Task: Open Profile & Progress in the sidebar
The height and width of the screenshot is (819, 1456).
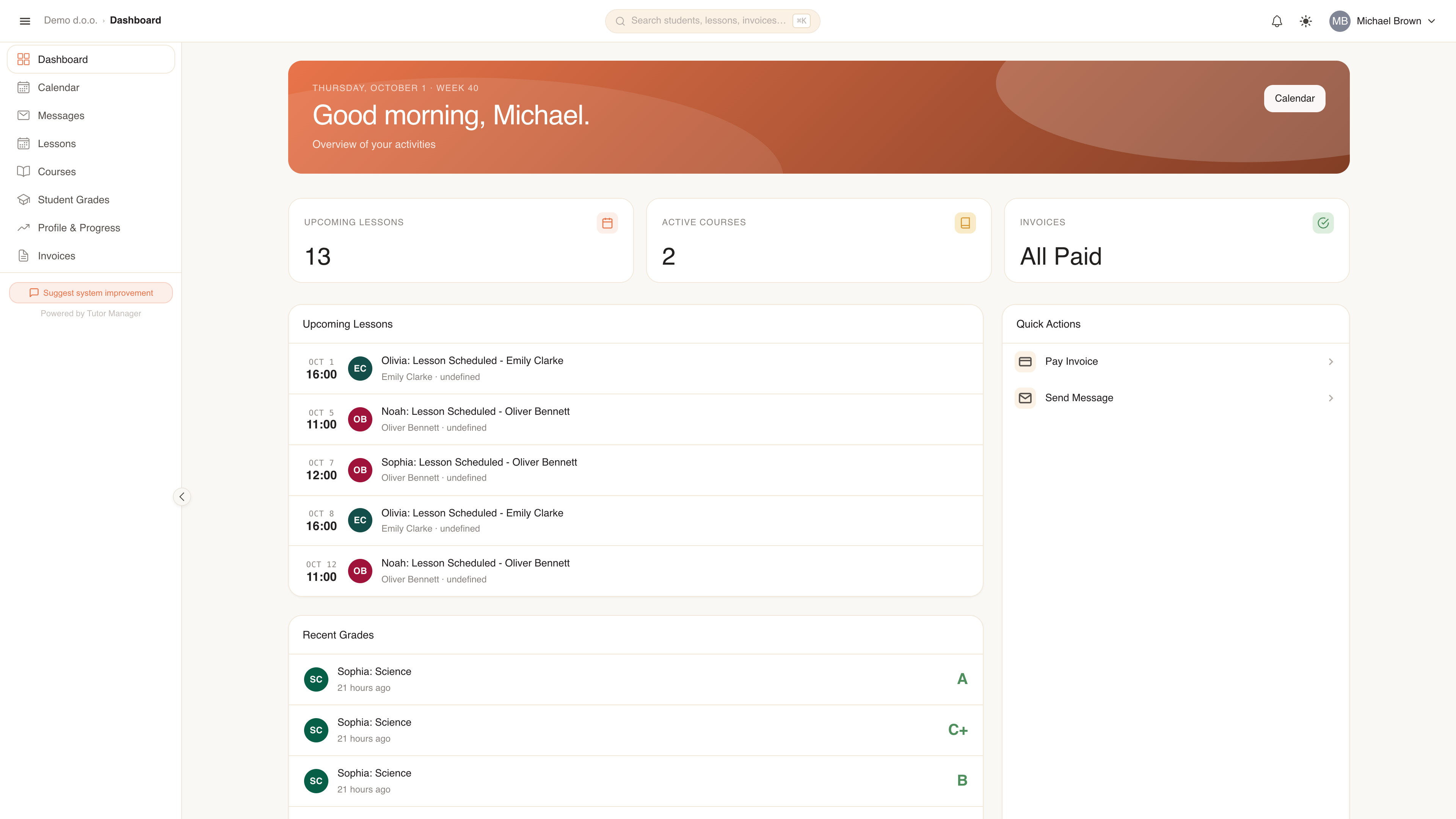Action: click(x=91, y=228)
